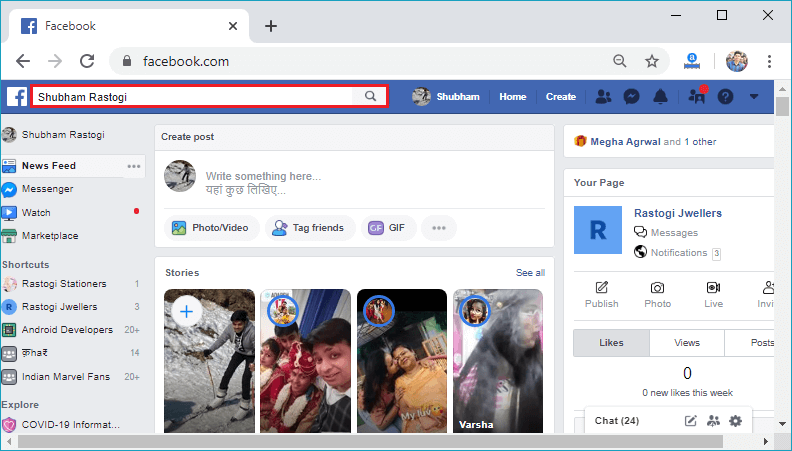Click the browser extension icon
The width and height of the screenshot is (792, 451).
click(692, 61)
